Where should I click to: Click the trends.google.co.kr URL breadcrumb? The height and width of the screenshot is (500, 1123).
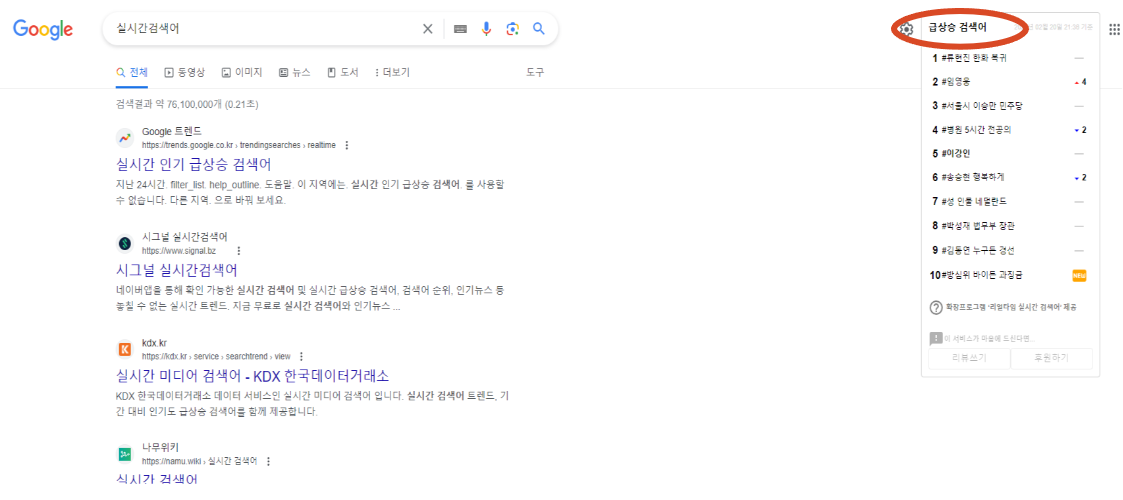click(238, 145)
